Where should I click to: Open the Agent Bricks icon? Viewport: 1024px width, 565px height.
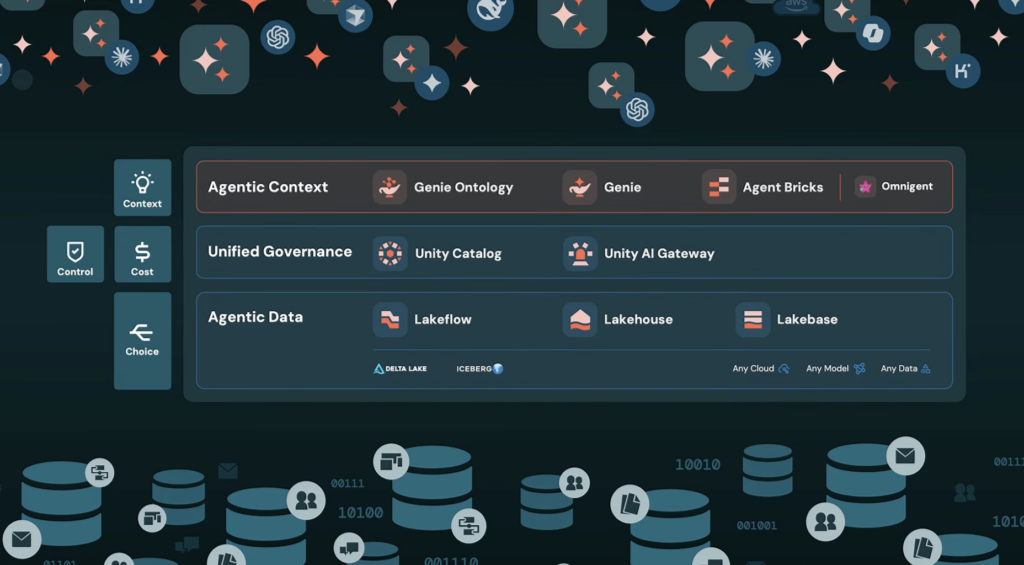pyautogui.click(x=719, y=187)
